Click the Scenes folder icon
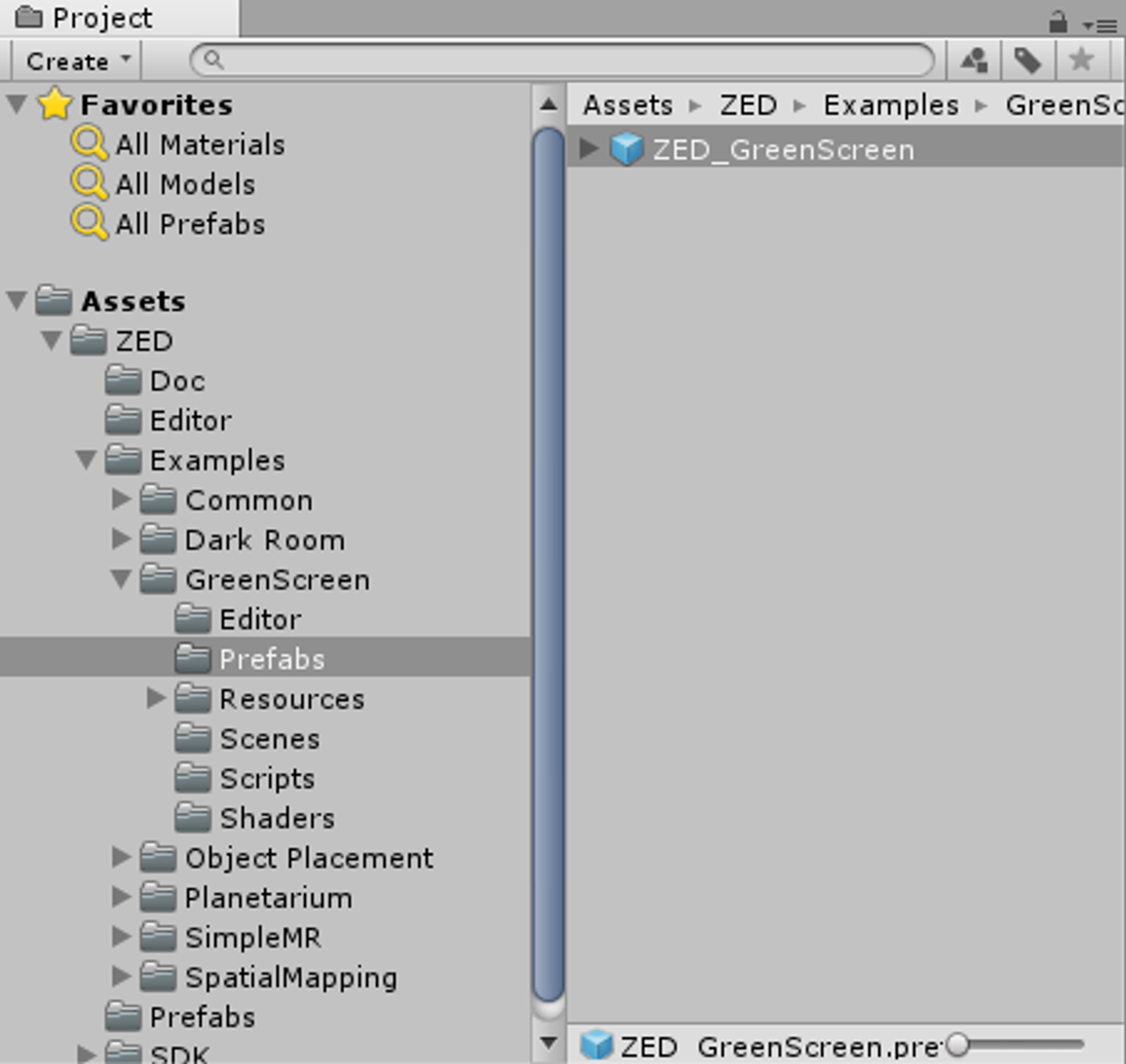Screen dimensions: 1126x1064 192,738
